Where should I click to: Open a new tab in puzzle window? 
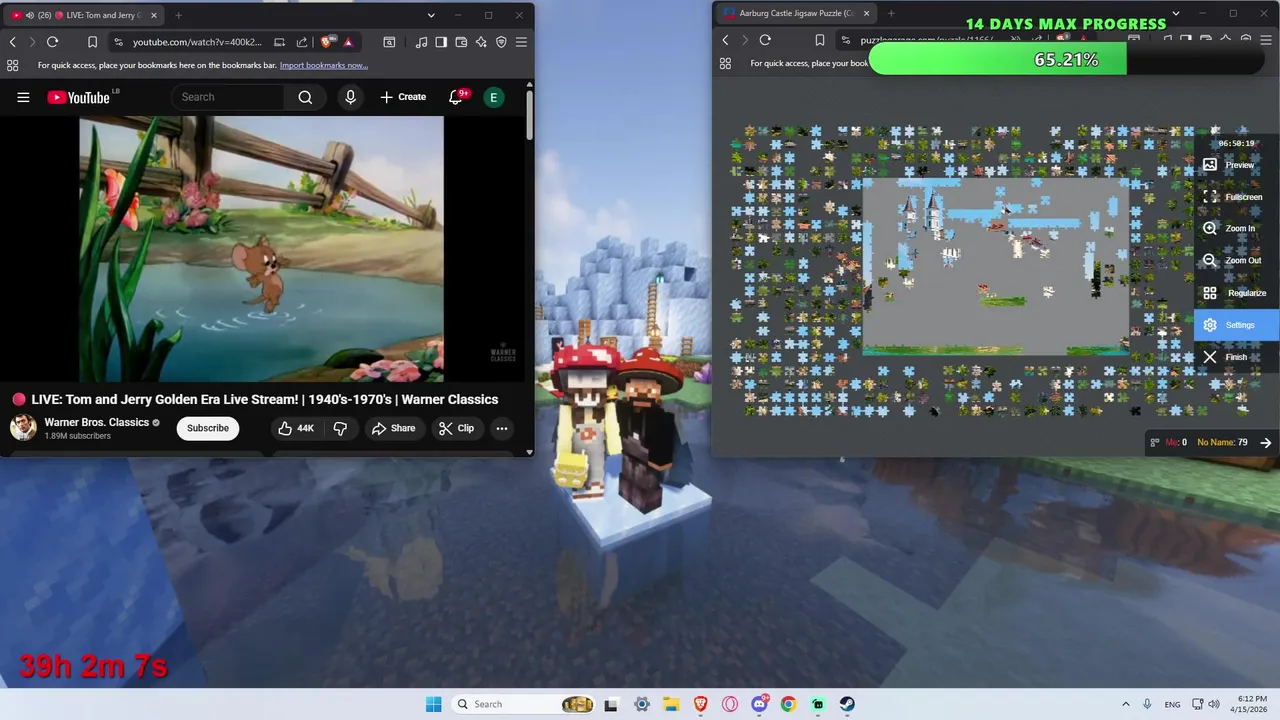[x=891, y=13]
